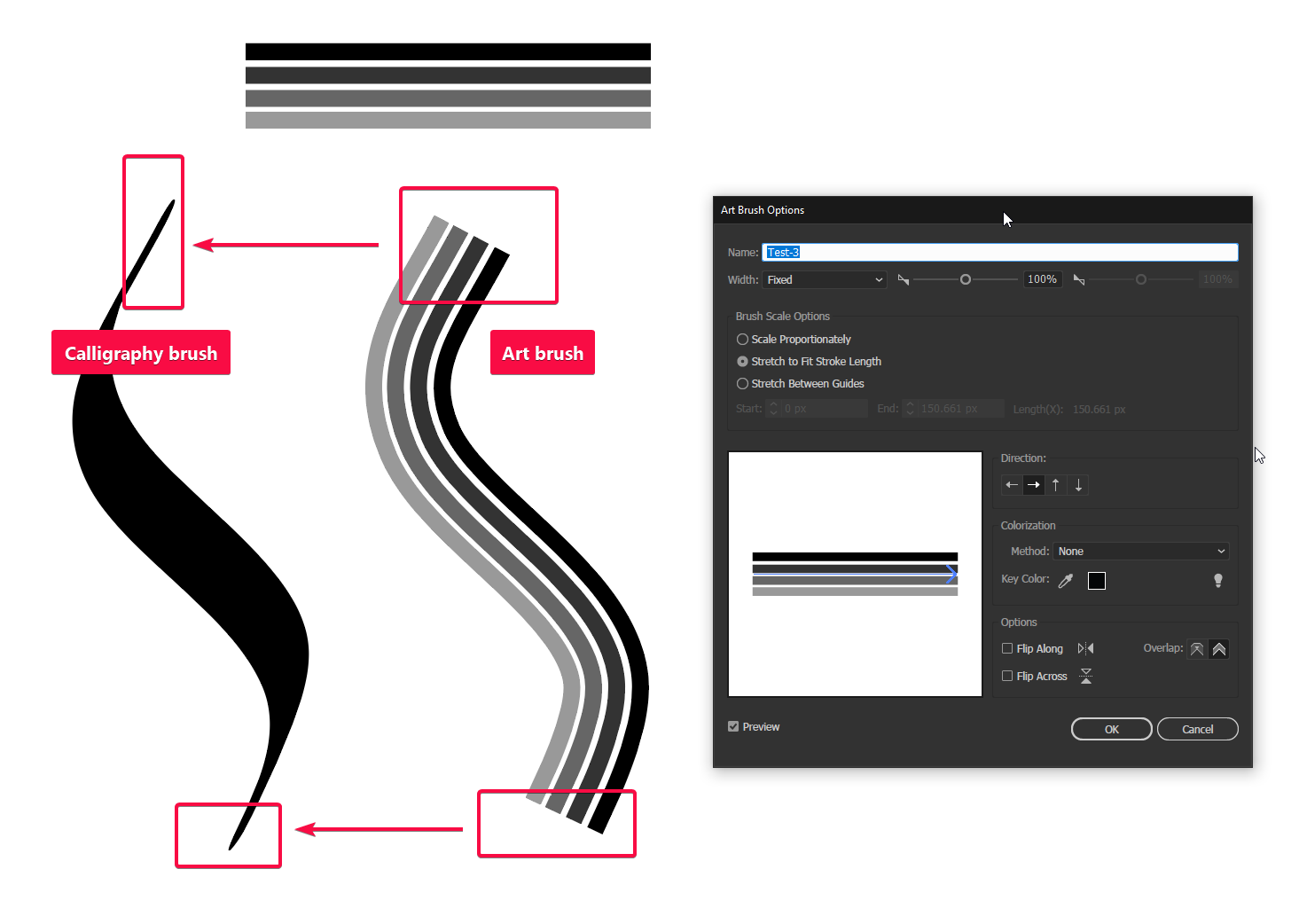The height and width of the screenshot is (924, 1299).
Task: Click the Flip Along illustration icon
Action: click(x=1085, y=648)
